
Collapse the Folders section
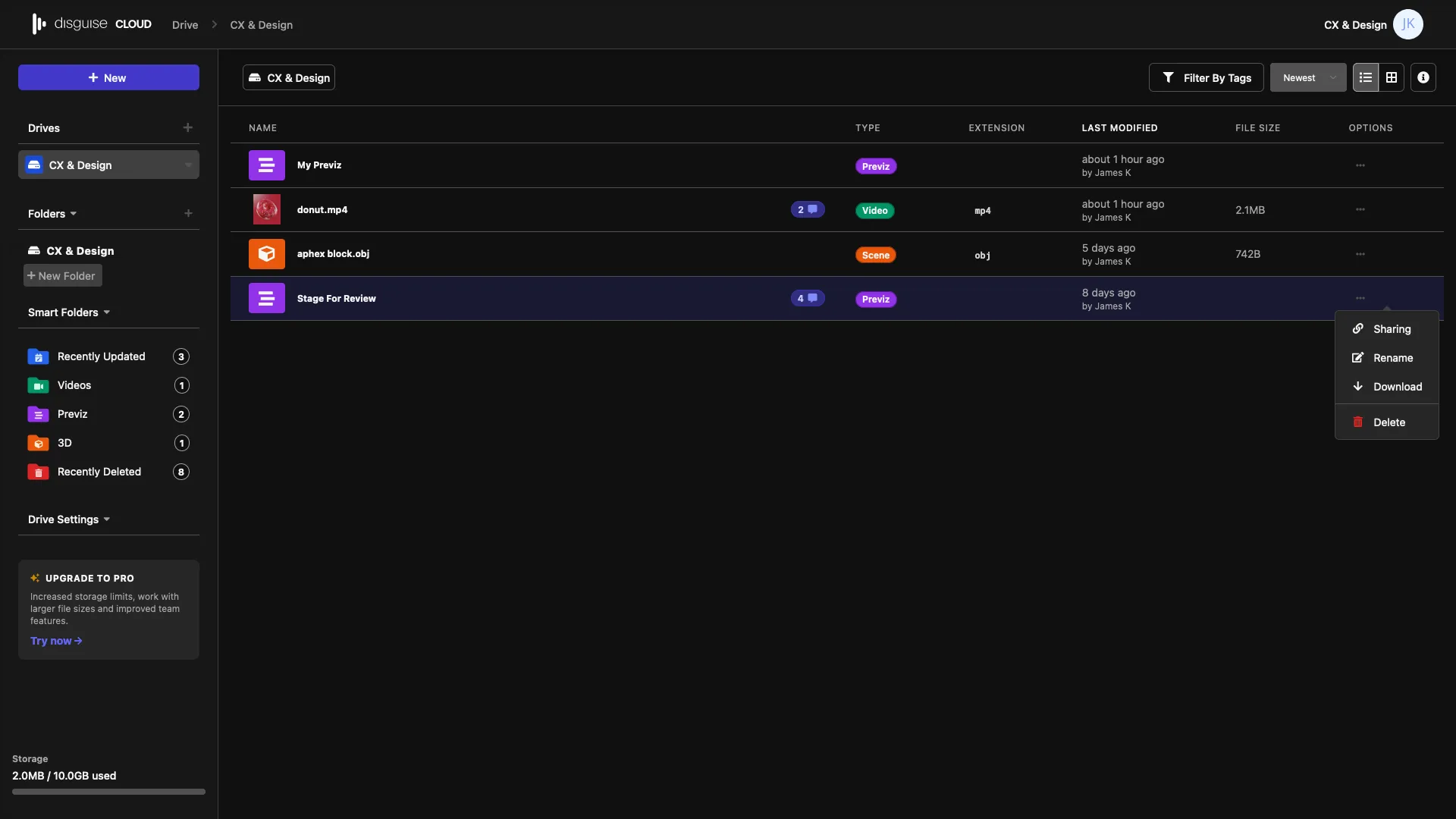click(74, 213)
